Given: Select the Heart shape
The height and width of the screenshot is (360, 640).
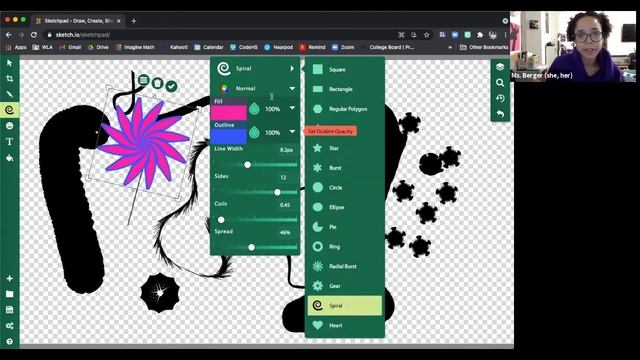Looking at the screenshot, I should (x=345, y=325).
